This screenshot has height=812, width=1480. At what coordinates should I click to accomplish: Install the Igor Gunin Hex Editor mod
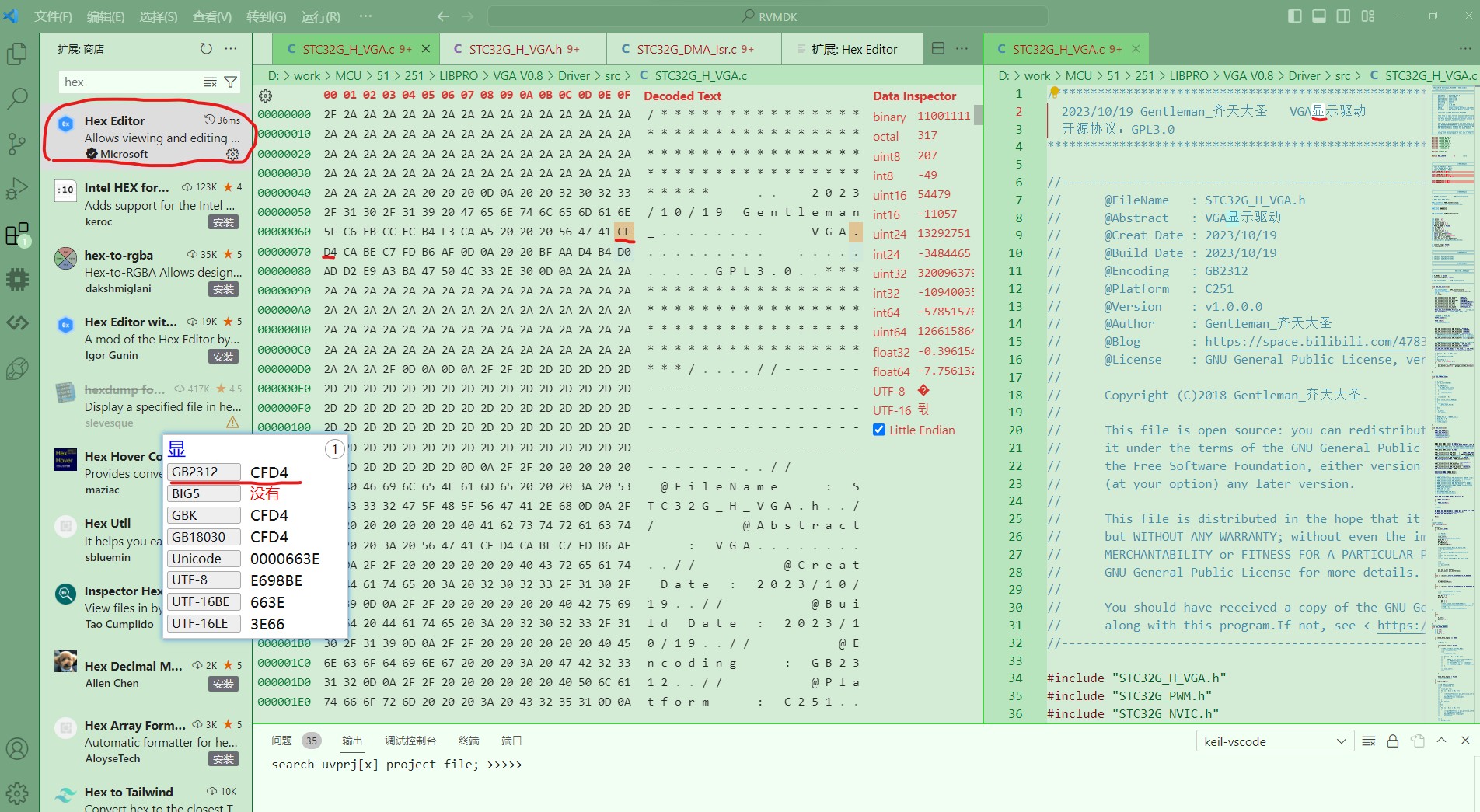224,357
